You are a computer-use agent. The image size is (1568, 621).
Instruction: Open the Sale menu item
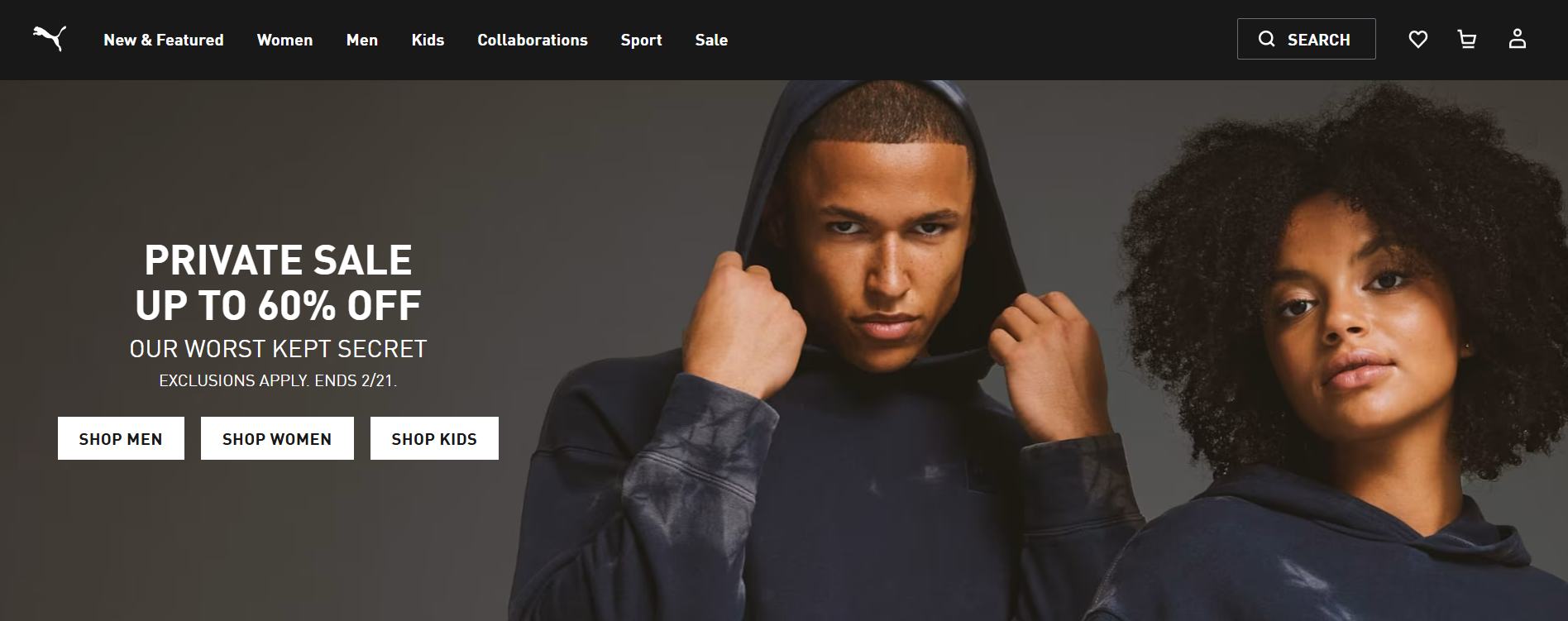coord(711,40)
